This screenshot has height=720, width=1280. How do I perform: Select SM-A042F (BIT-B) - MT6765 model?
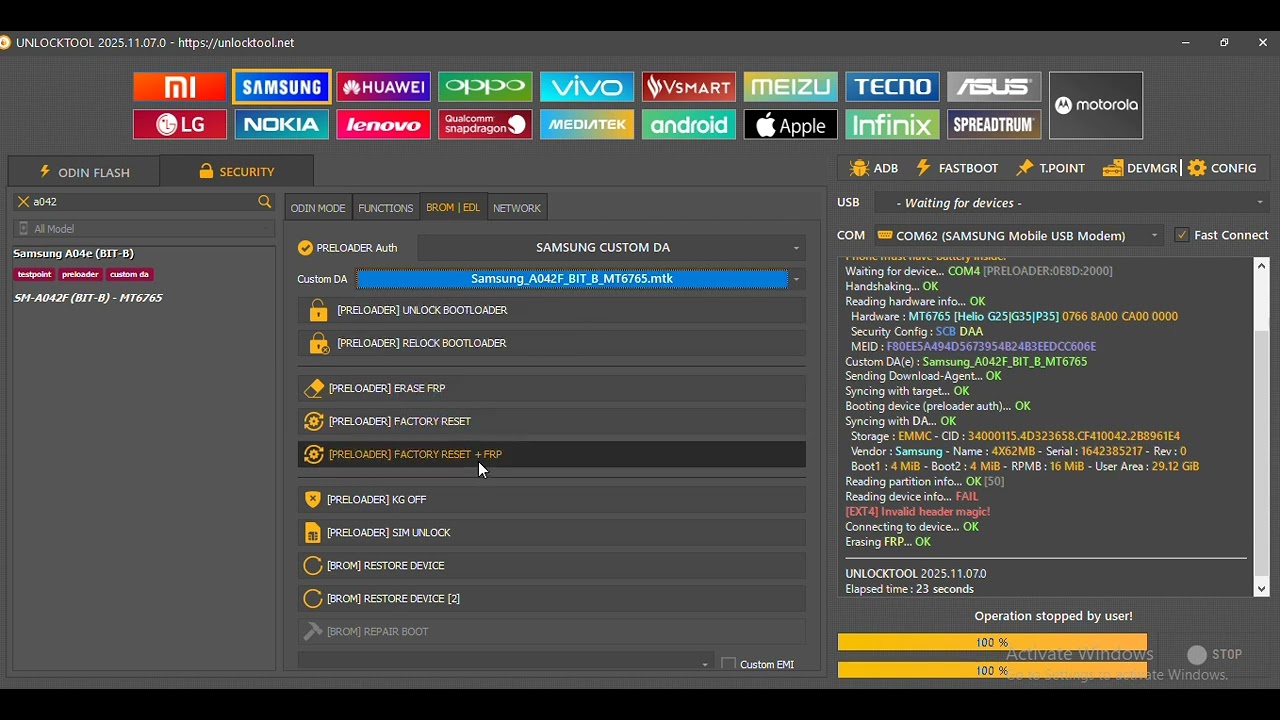[x=88, y=298]
